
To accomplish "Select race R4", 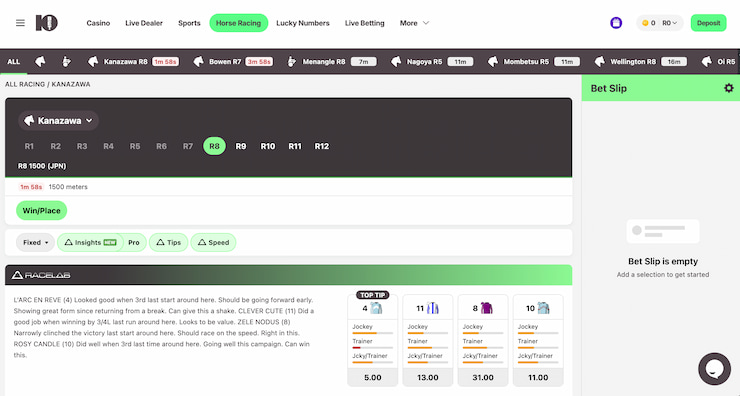I will click(x=109, y=146).
